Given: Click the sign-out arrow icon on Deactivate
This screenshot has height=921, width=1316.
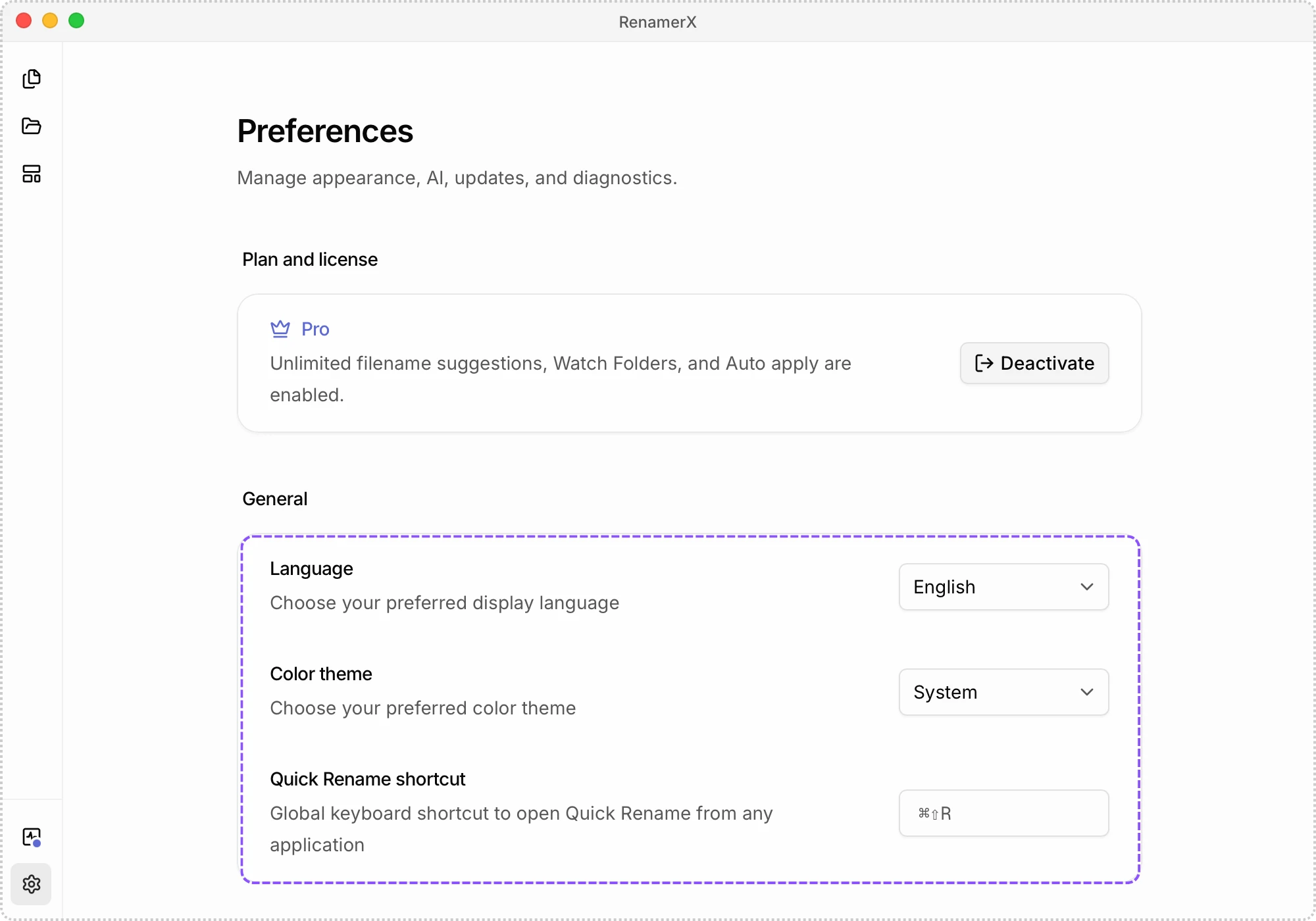Looking at the screenshot, I should click(984, 363).
